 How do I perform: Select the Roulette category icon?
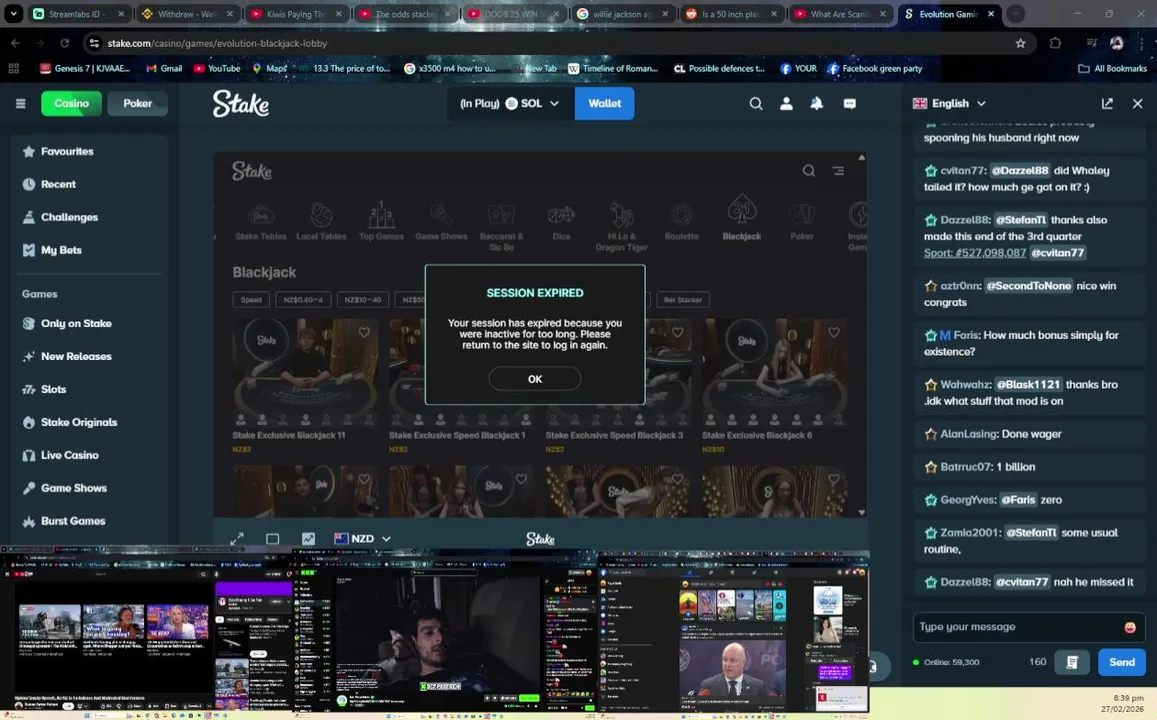681,222
